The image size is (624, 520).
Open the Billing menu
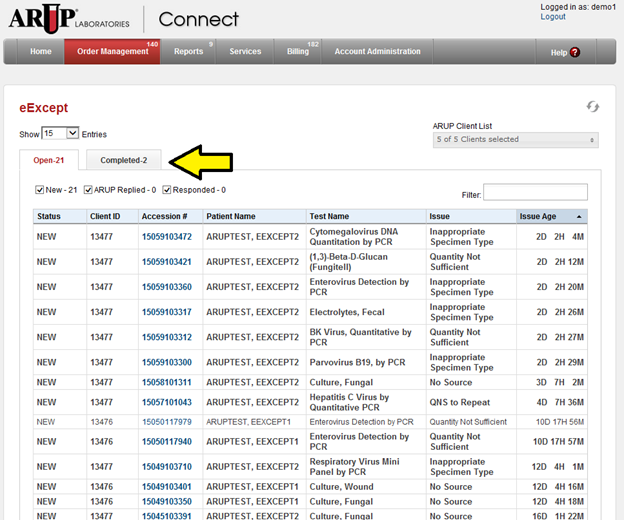[x=298, y=51]
